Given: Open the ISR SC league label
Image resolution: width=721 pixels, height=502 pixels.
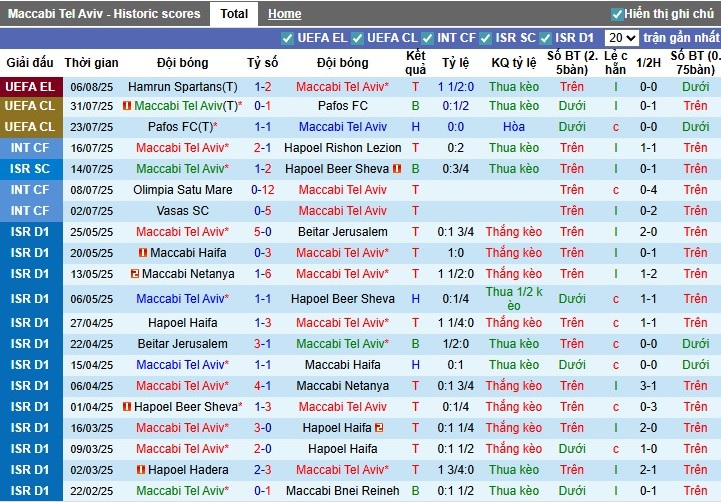Looking at the screenshot, I should pos(30,169).
